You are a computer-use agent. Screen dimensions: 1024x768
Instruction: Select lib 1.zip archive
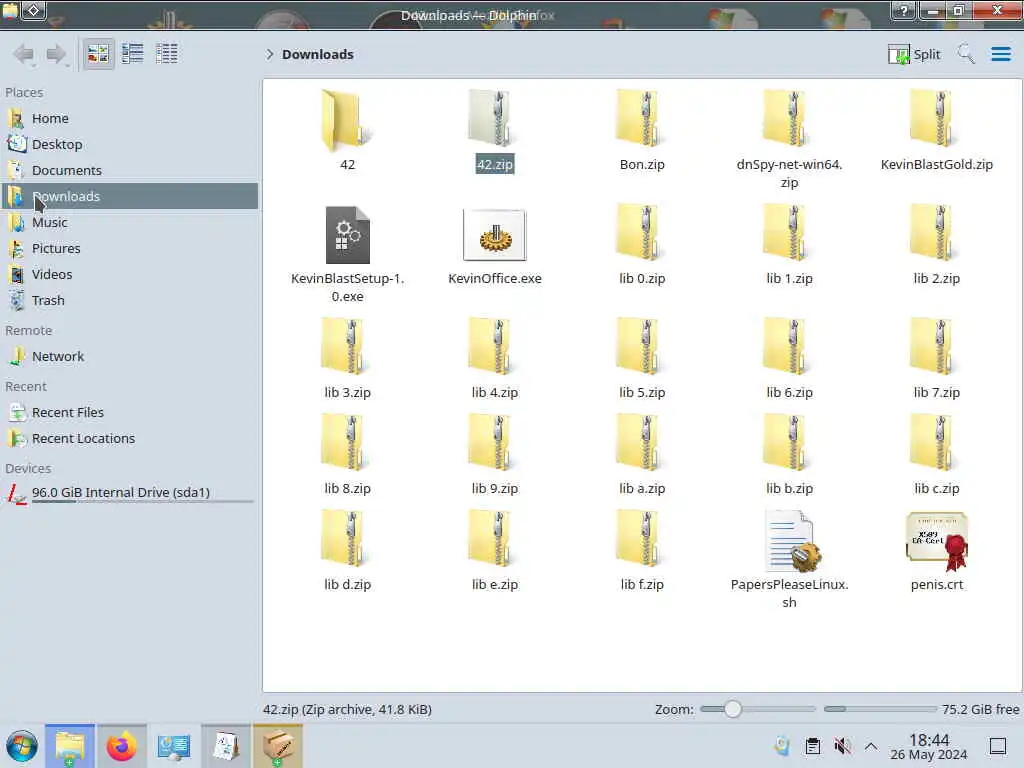pyautogui.click(x=790, y=244)
